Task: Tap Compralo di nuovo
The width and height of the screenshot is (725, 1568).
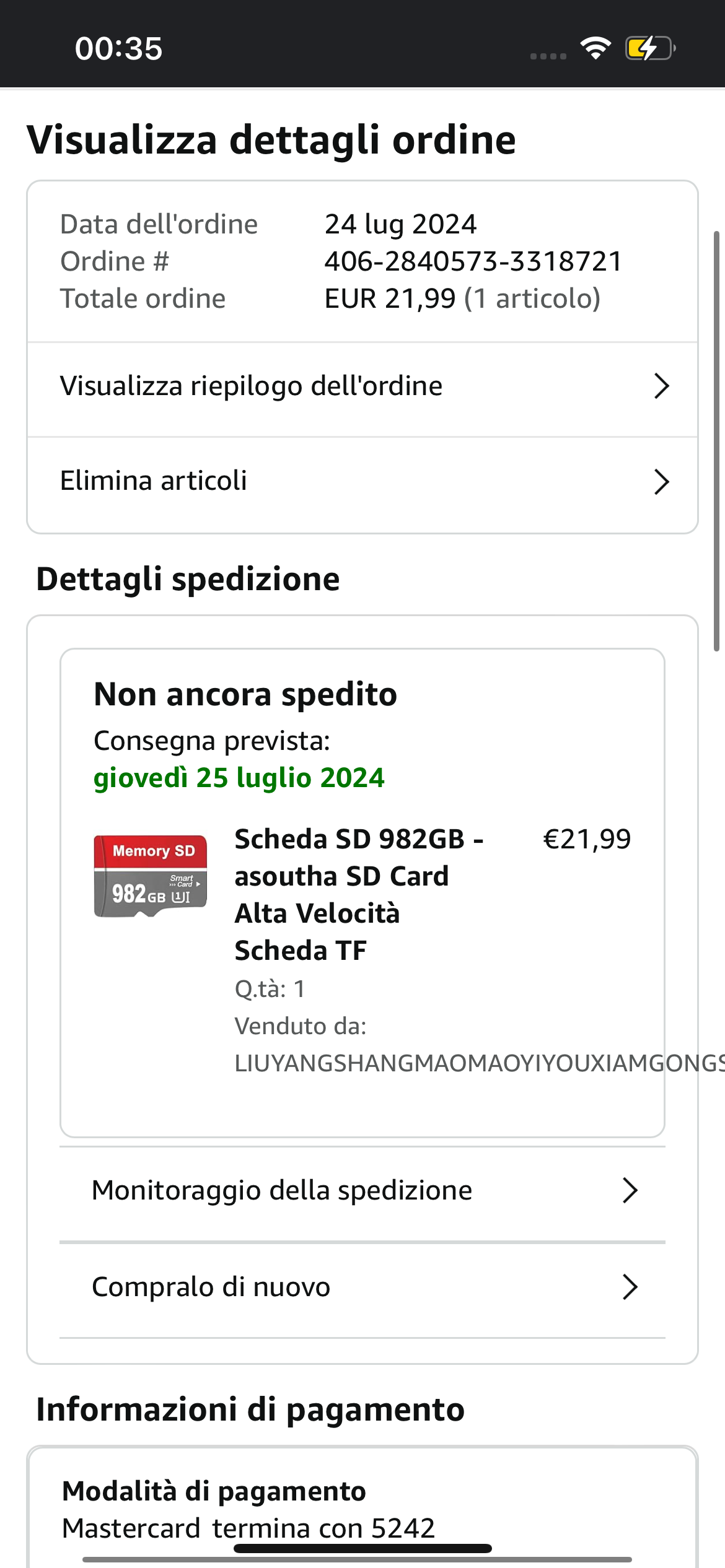Action: click(211, 1287)
